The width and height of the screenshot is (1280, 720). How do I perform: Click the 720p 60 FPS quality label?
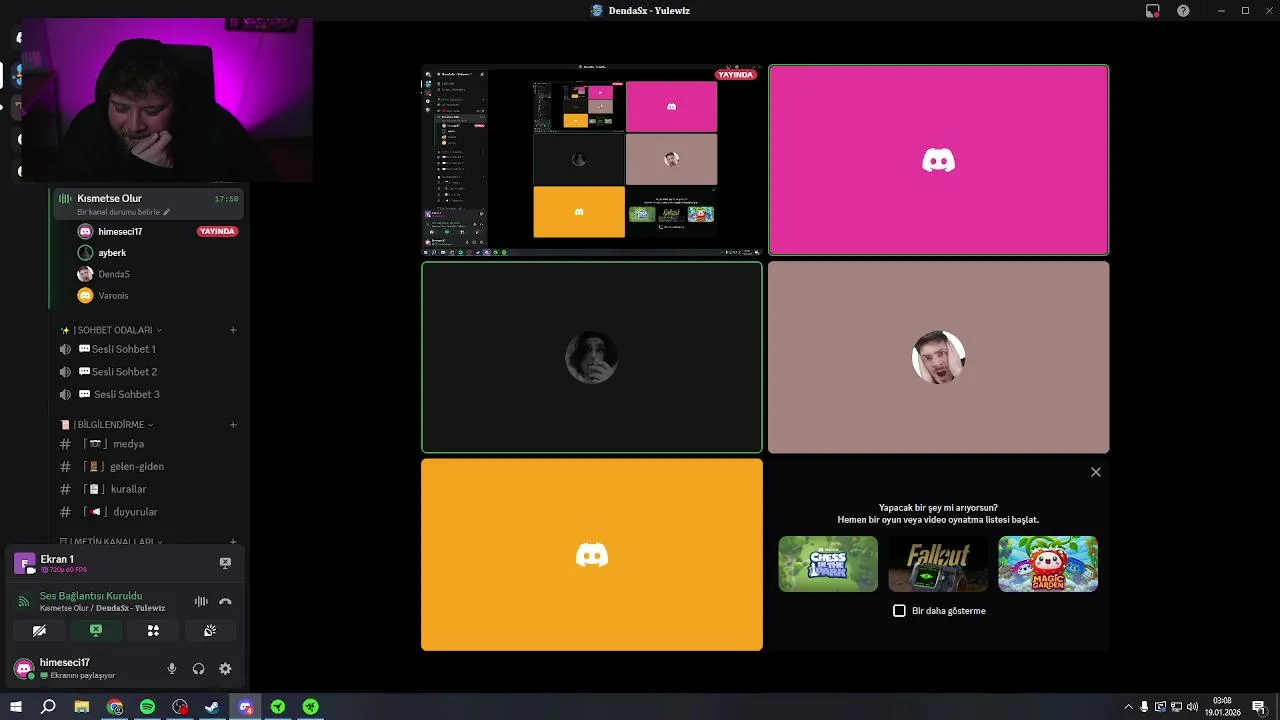(63, 570)
